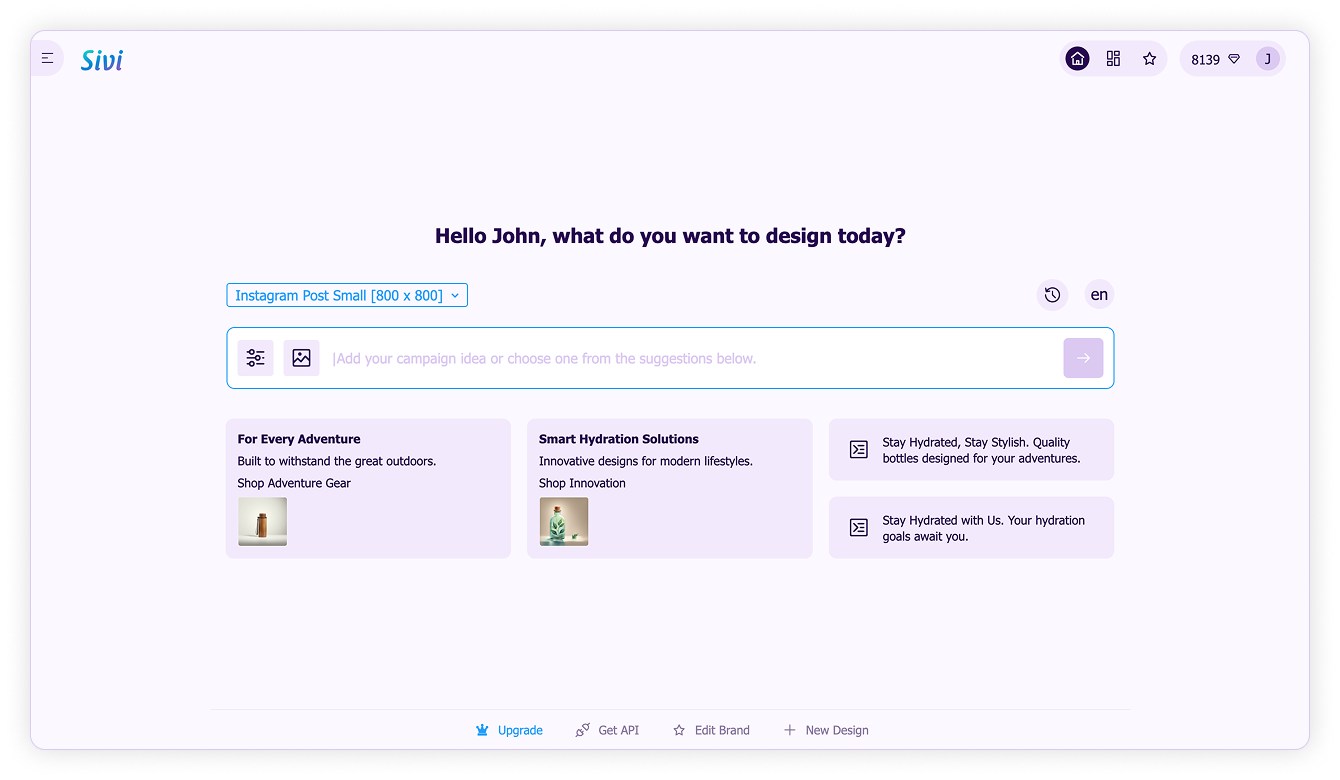Click the green bottle thumbnail

tap(563, 522)
